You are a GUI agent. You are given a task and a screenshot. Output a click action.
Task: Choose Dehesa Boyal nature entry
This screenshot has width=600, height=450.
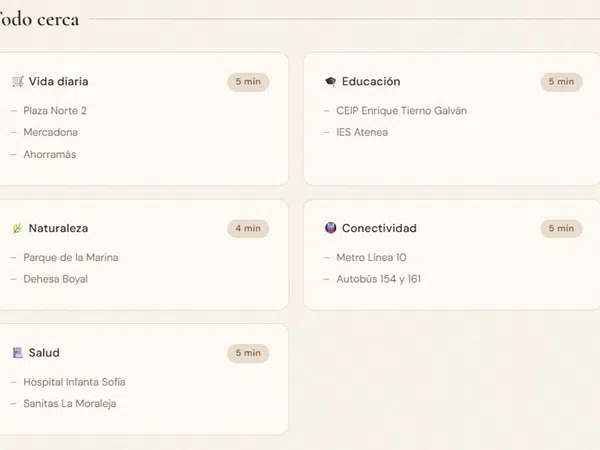[x=55, y=279]
